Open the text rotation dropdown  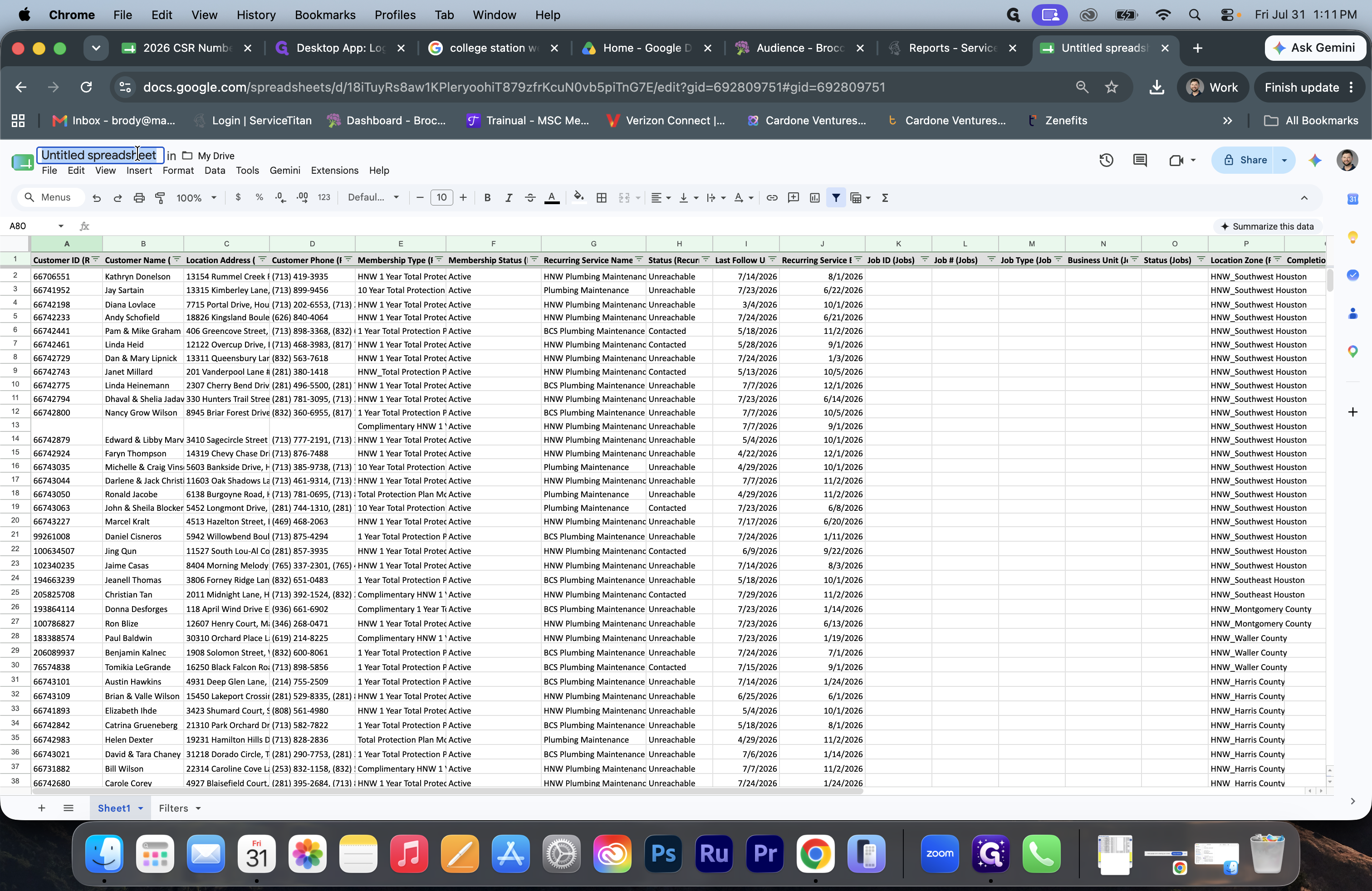pyautogui.click(x=744, y=198)
